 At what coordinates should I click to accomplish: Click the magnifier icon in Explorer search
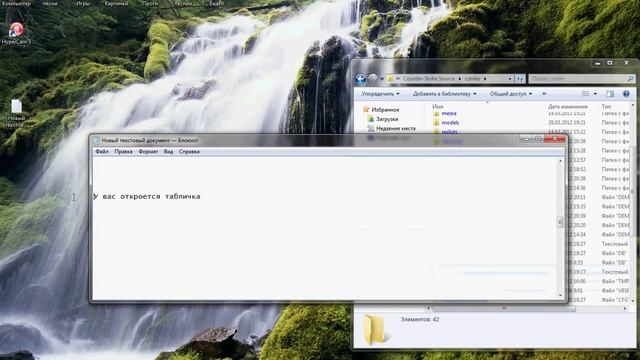click(x=630, y=78)
